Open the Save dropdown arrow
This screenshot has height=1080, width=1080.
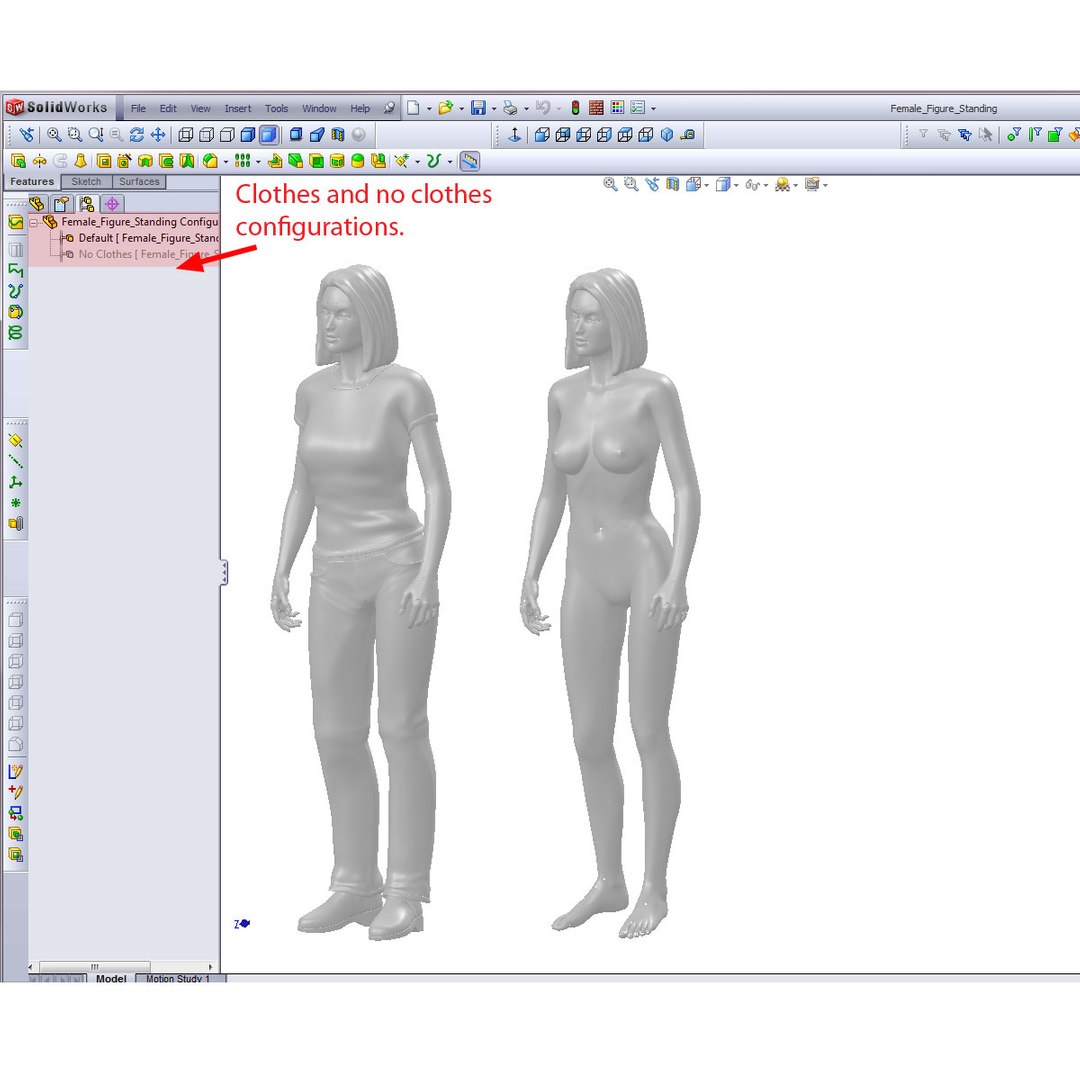(x=494, y=109)
